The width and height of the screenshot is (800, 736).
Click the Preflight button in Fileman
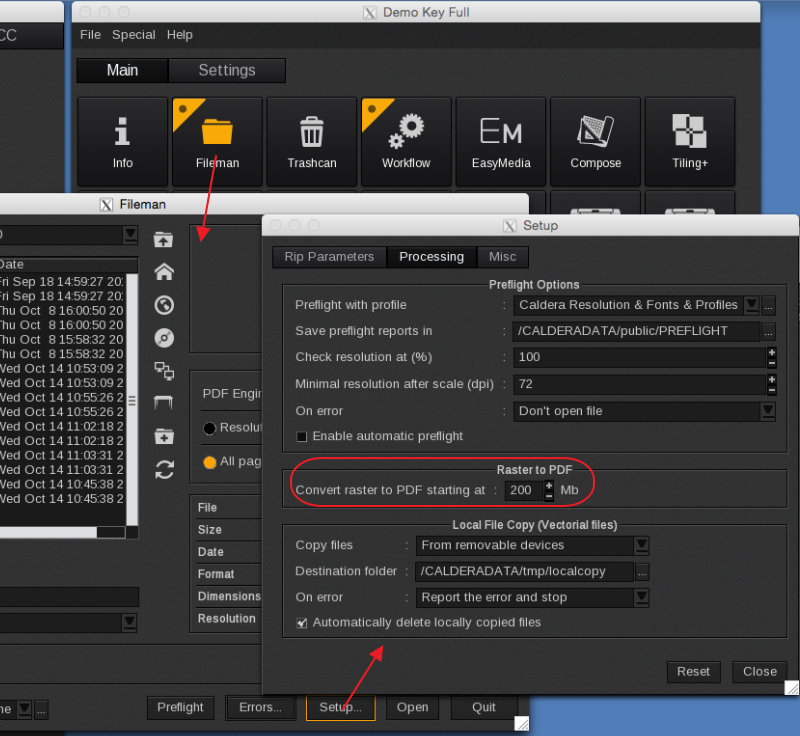pos(180,707)
